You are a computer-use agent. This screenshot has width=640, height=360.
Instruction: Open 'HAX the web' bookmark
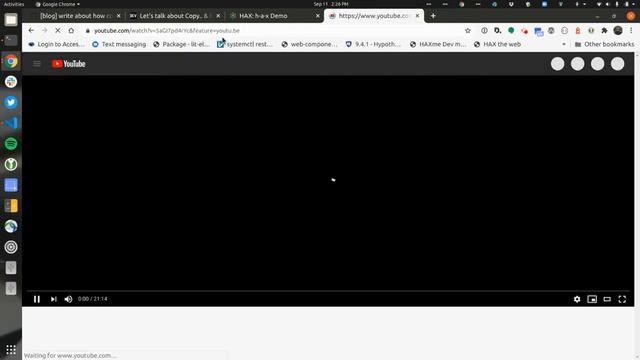click(x=497, y=44)
